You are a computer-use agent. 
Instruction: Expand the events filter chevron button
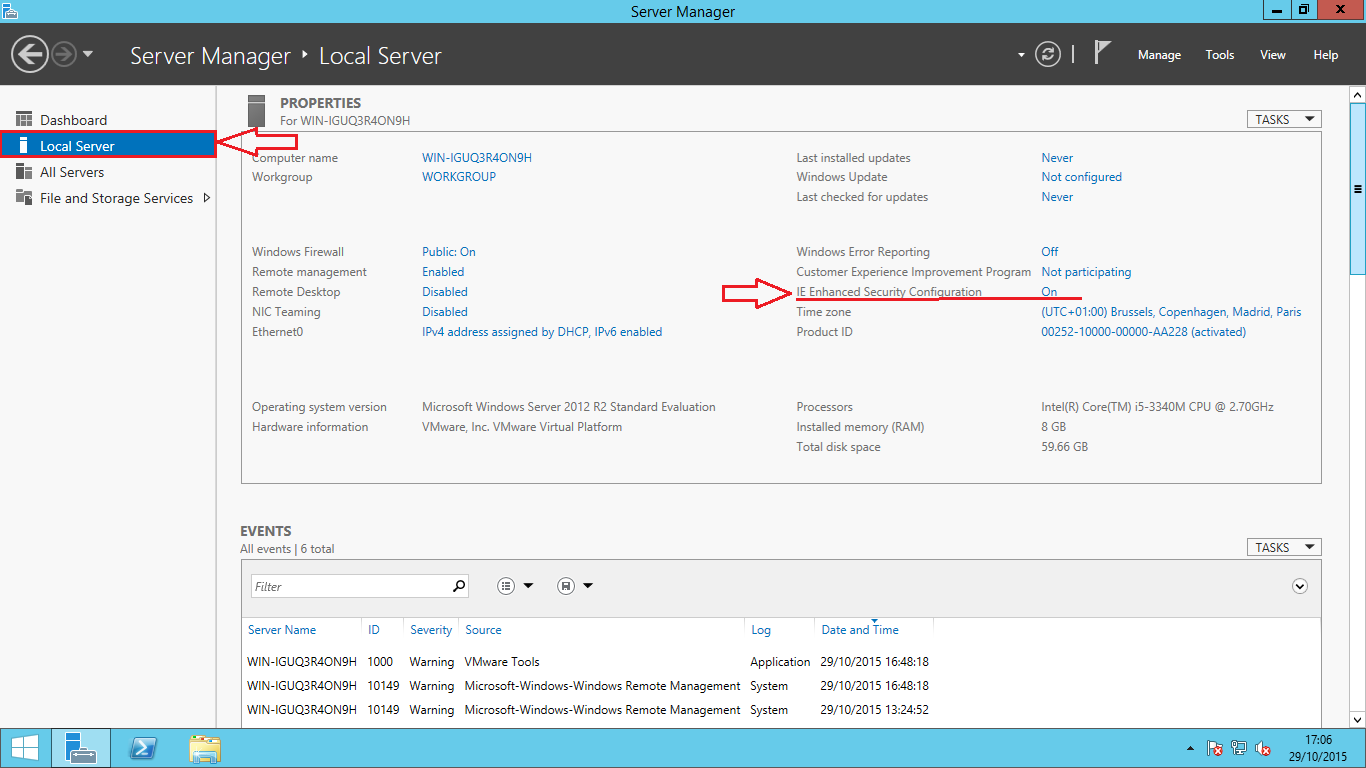point(1300,586)
